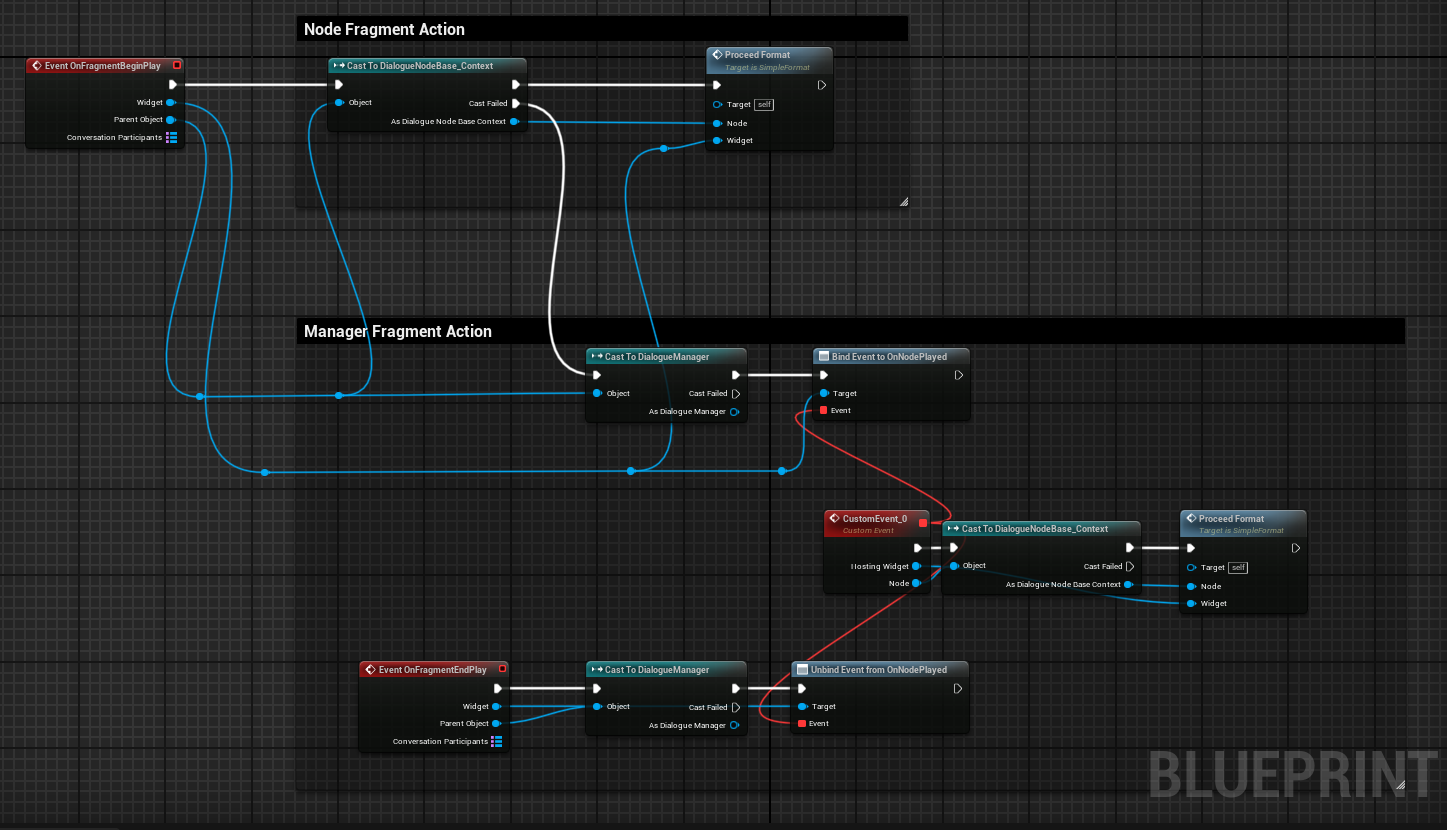
Task: Click Cast Failed pin of cast node next to CustomEvent_0
Action: pos(1129,567)
